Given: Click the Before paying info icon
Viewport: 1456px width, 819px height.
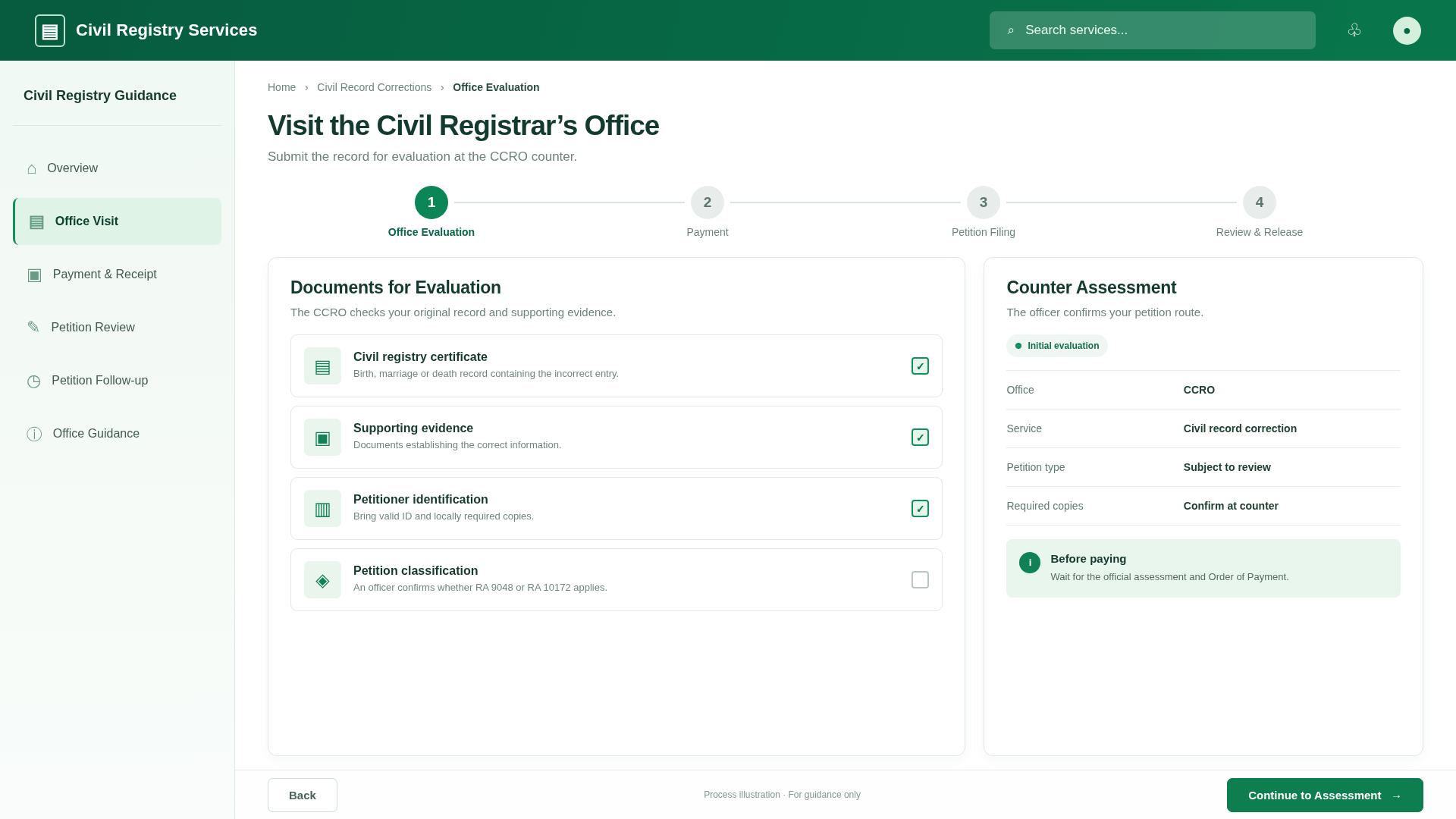Looking at the screenshot, I should (x=1030, y=563).
